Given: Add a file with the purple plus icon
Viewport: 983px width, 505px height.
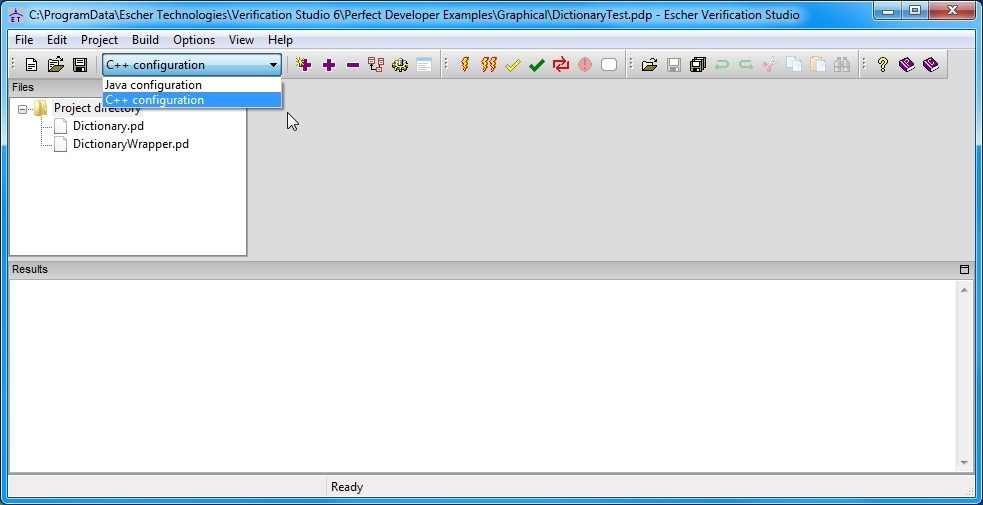Looking at the screenshot, I should 329,65.
